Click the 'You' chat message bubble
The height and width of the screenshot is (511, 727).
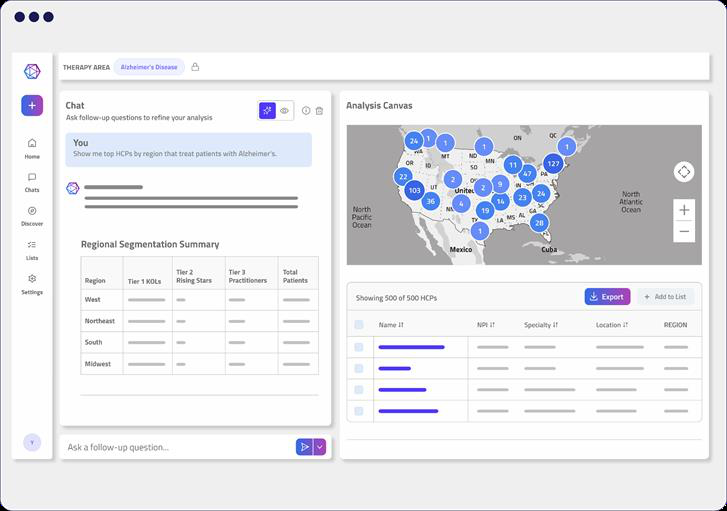(x=189, y=149)
